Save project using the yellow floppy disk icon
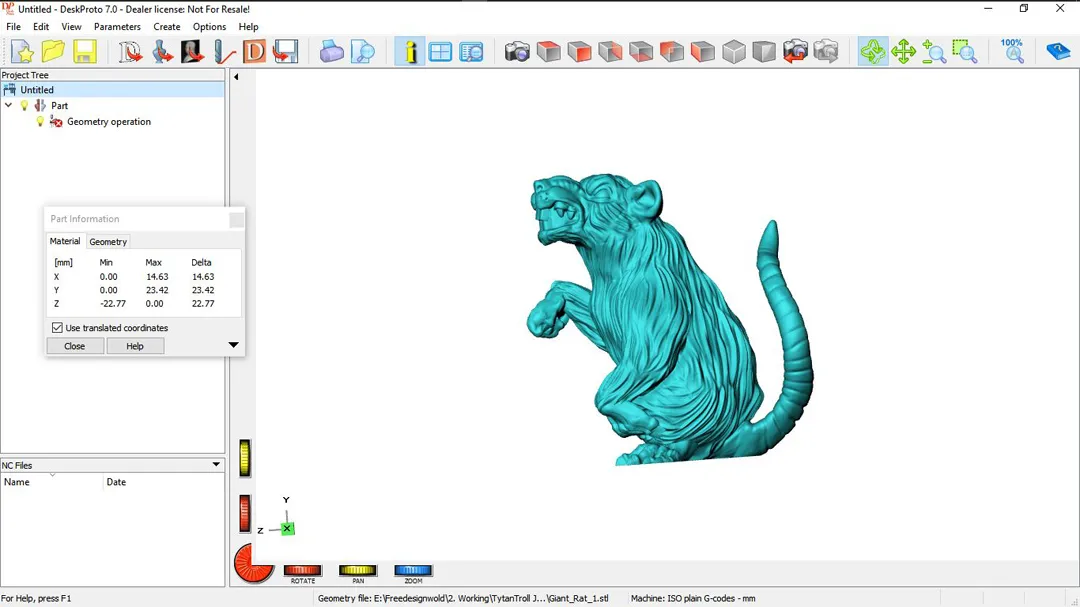Viewport: 1080px width, 607px height. (x=84, y=52)
